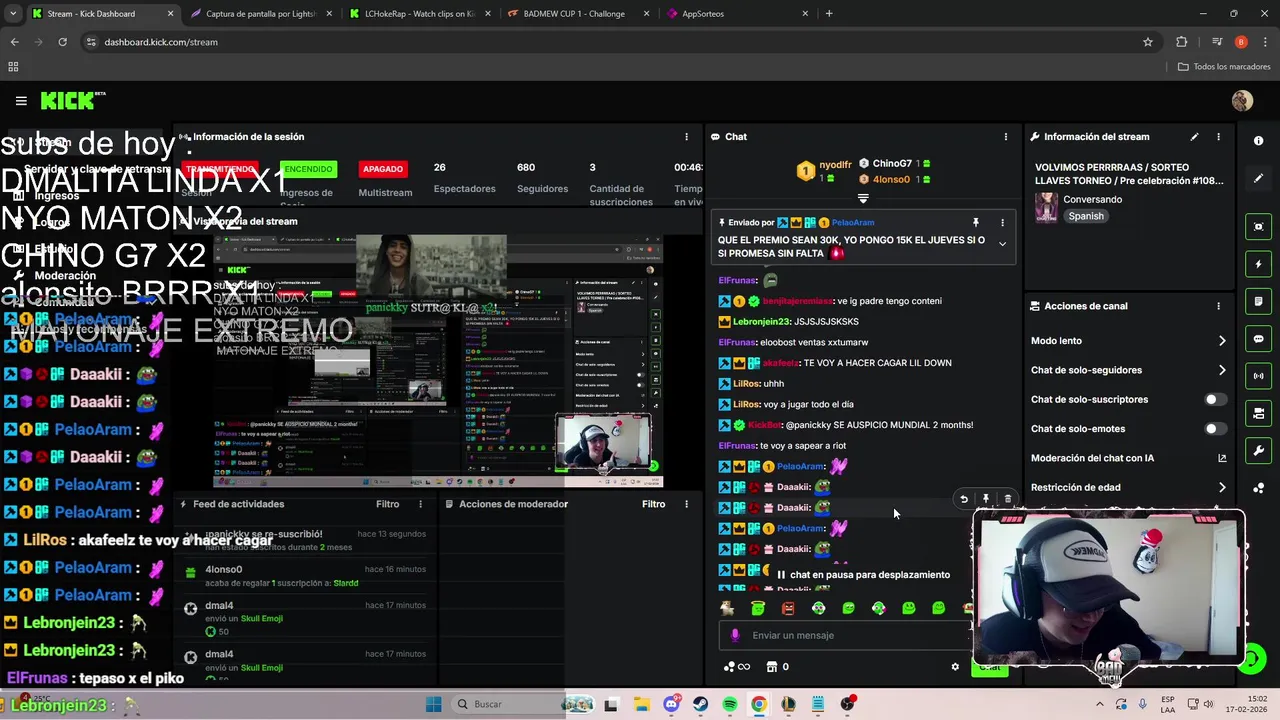Open pinned message options menu
This screenshot has height=720, width=1280.
[1002, 222]
